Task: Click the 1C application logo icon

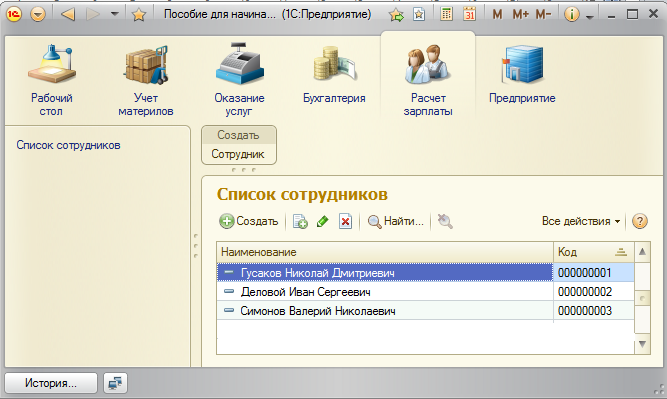Action: pyautogui.click(x=14, y=14)
